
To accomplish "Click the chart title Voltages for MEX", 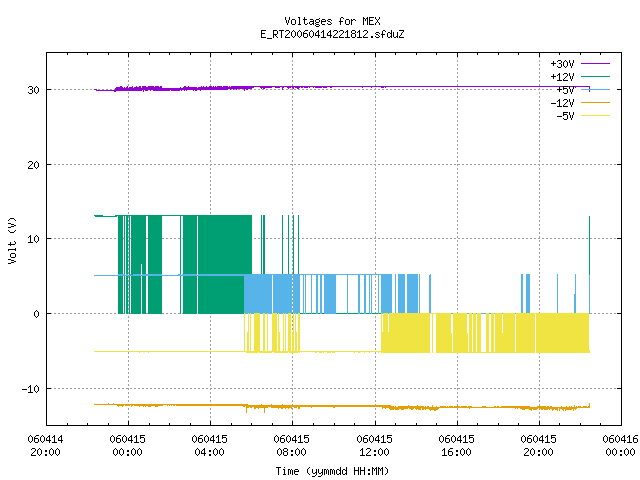I will (x=332, y=21).
